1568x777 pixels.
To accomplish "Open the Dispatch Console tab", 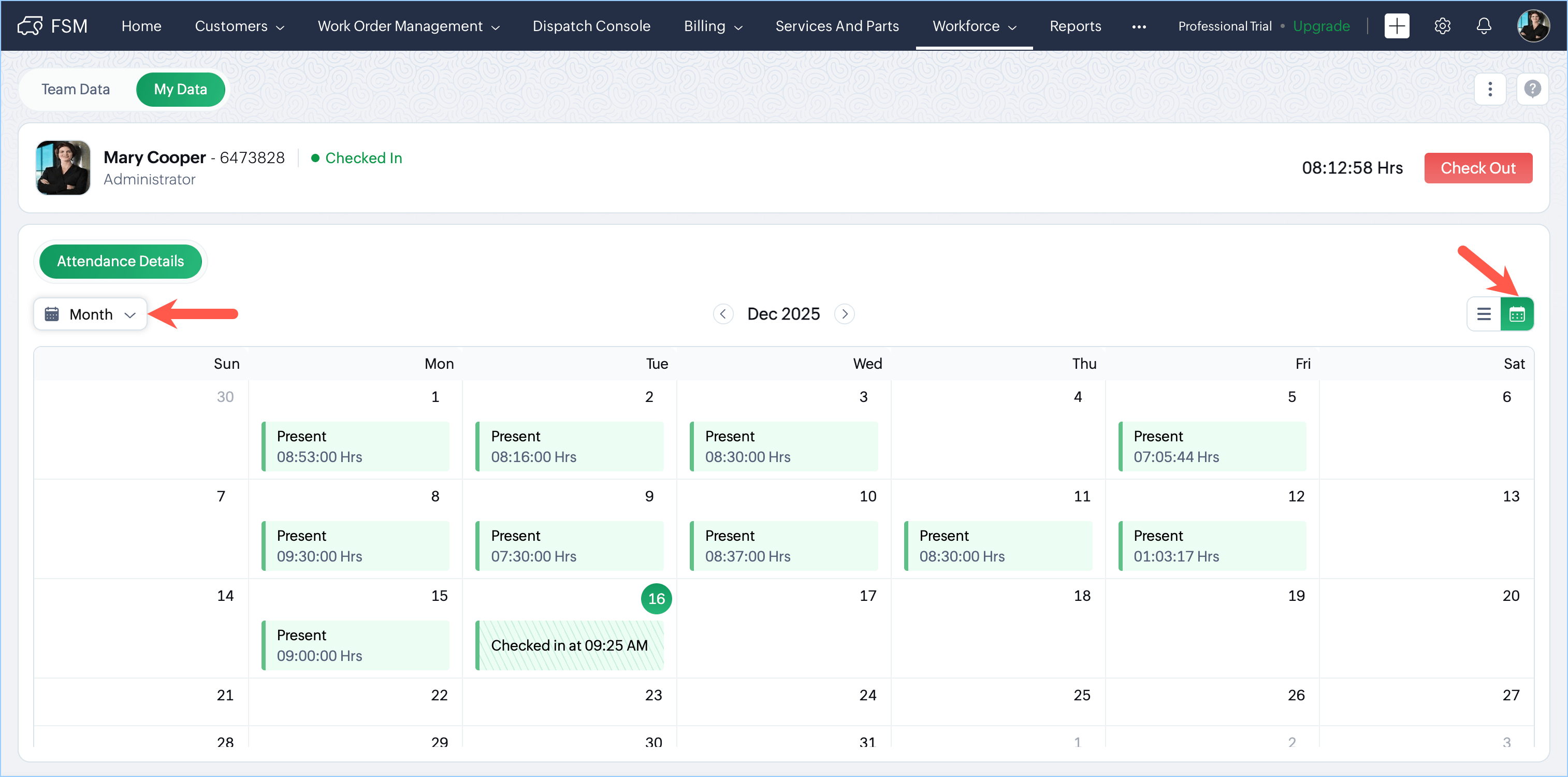I will tap(591, 26).
